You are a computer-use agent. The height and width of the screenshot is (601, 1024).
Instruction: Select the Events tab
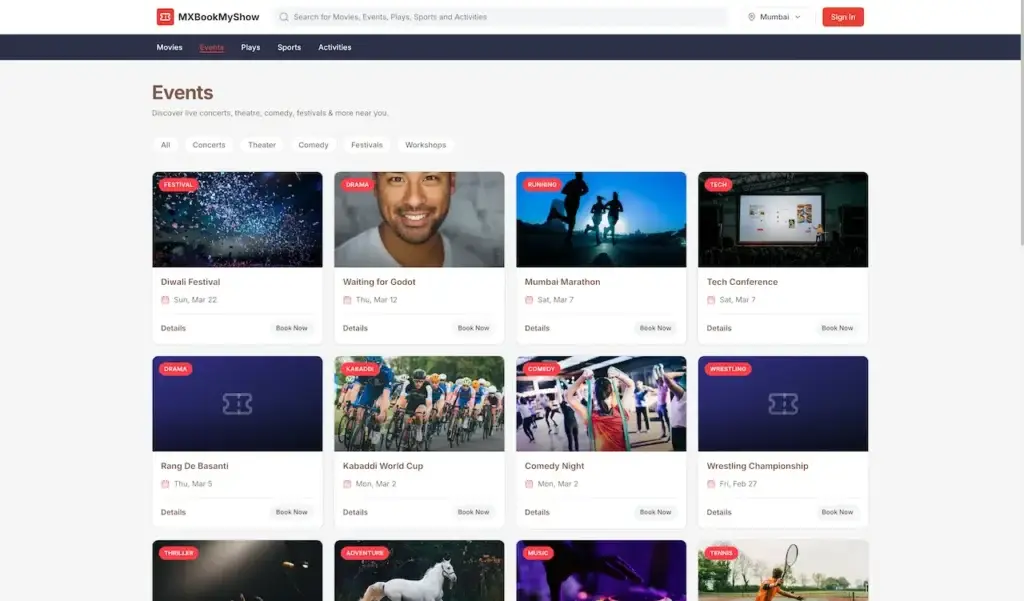point(212,47)
